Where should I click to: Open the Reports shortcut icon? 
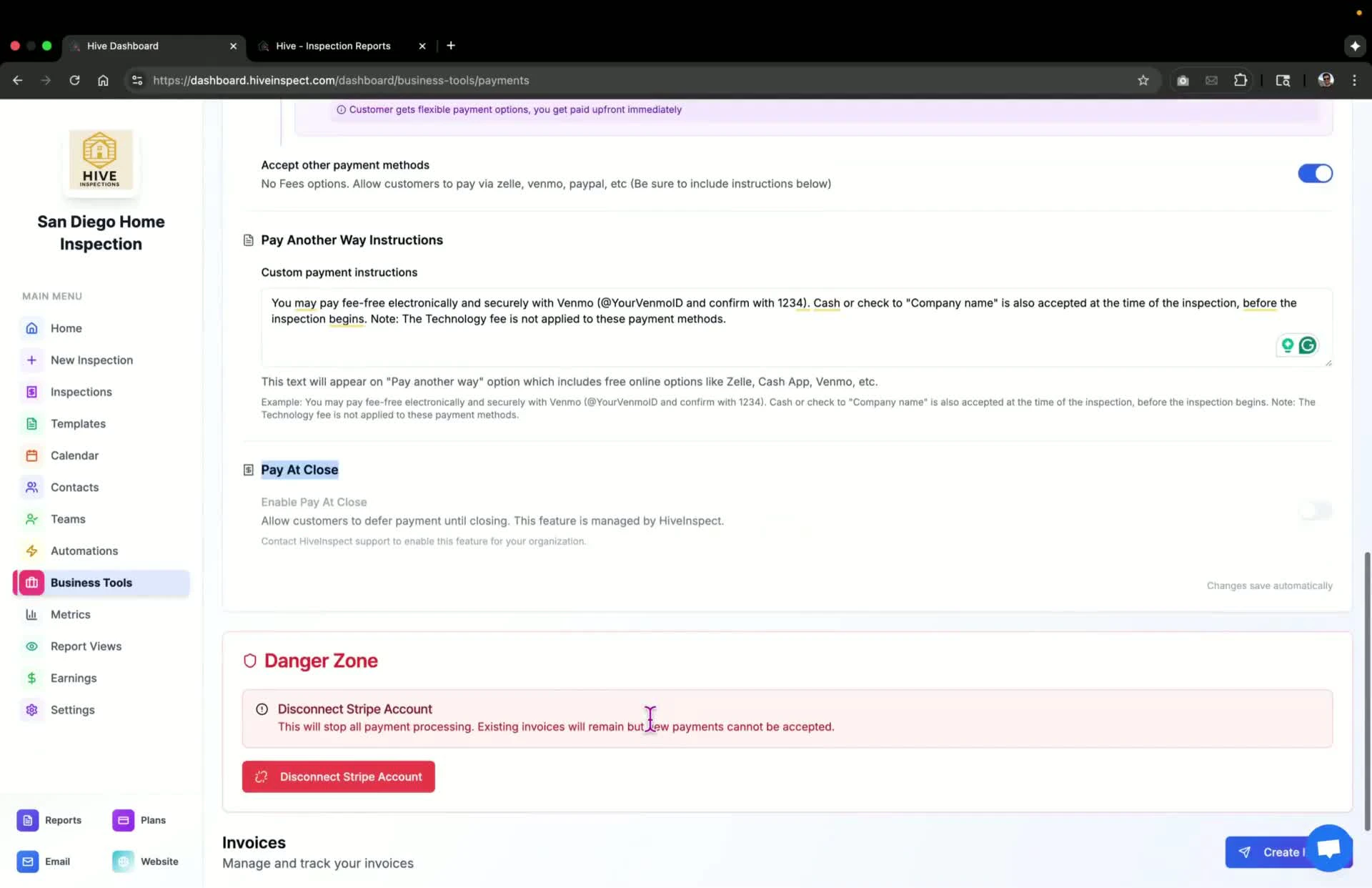pos(27,820)
